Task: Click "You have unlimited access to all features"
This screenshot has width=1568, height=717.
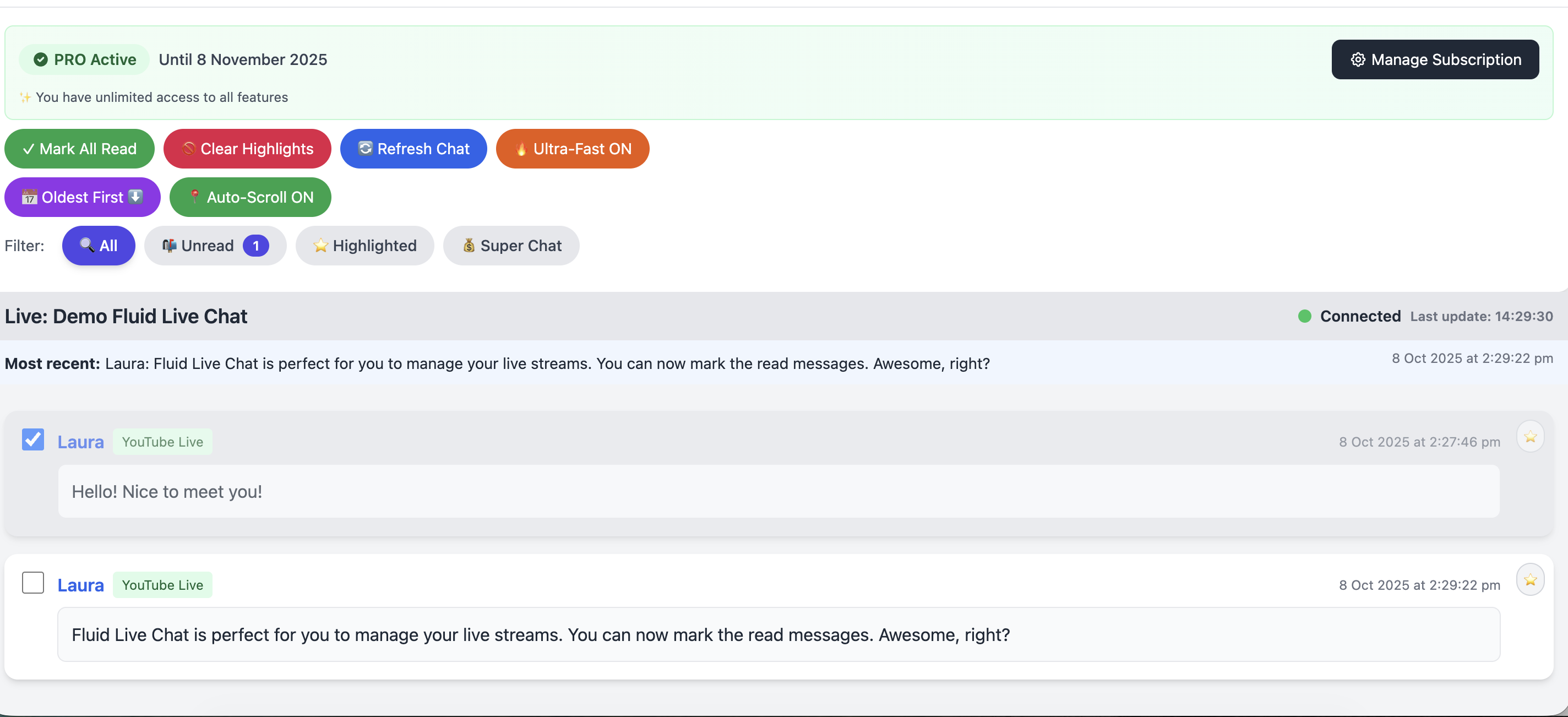Action: point(161,97)
